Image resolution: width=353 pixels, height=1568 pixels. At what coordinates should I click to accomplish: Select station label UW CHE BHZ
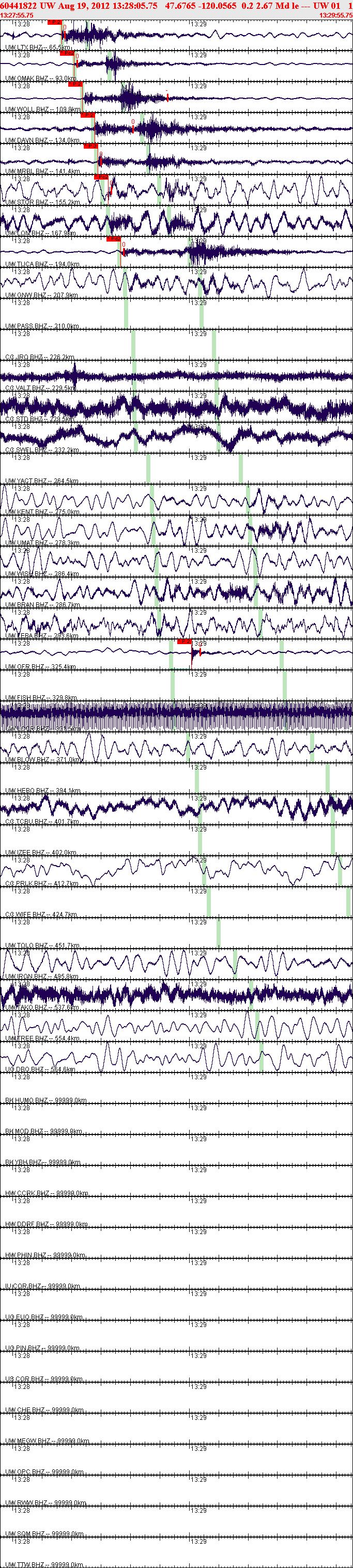(x=44, y=1410)
